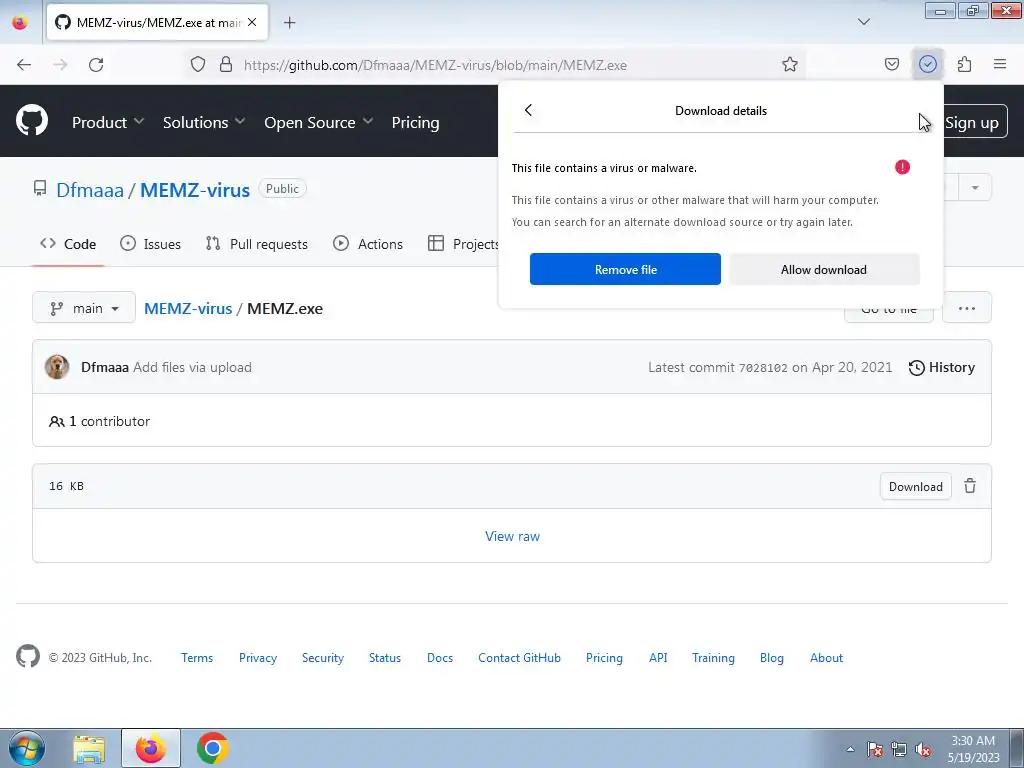Open the Status footer link
The width and height of the screenshot is (1024, 768).
coord(385,658)
